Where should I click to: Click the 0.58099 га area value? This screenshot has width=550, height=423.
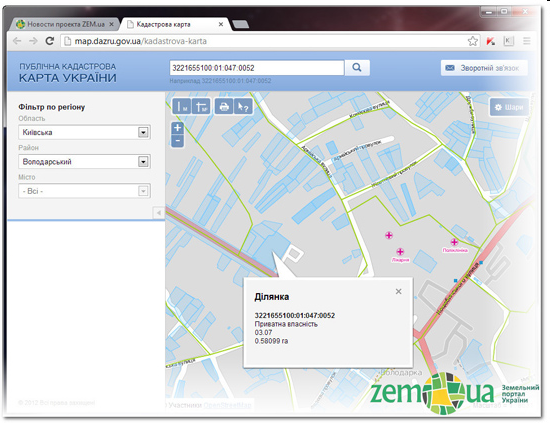point(271,341)
